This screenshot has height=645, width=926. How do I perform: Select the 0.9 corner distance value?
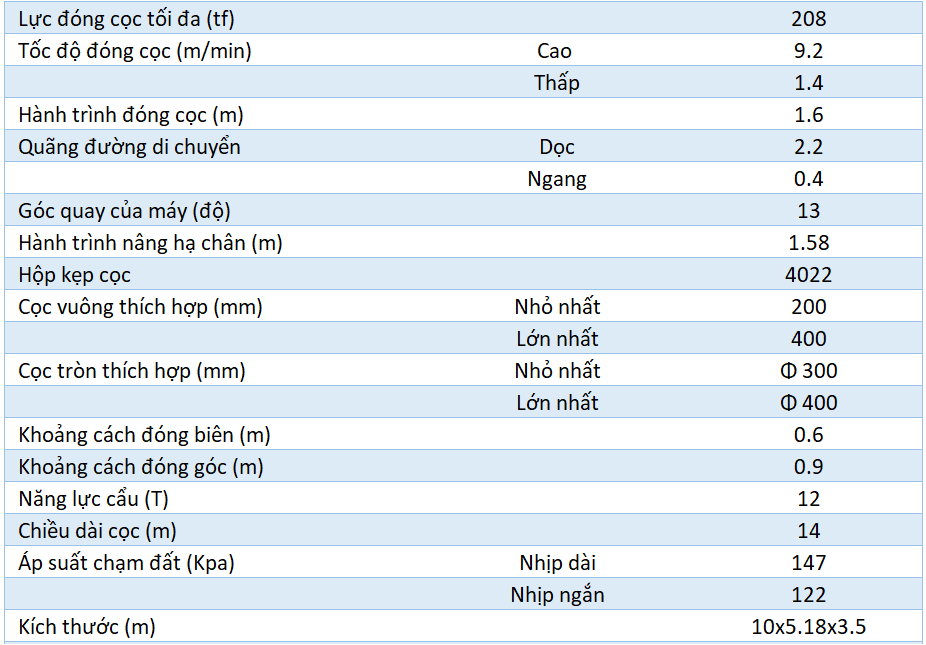coord(808,467)
